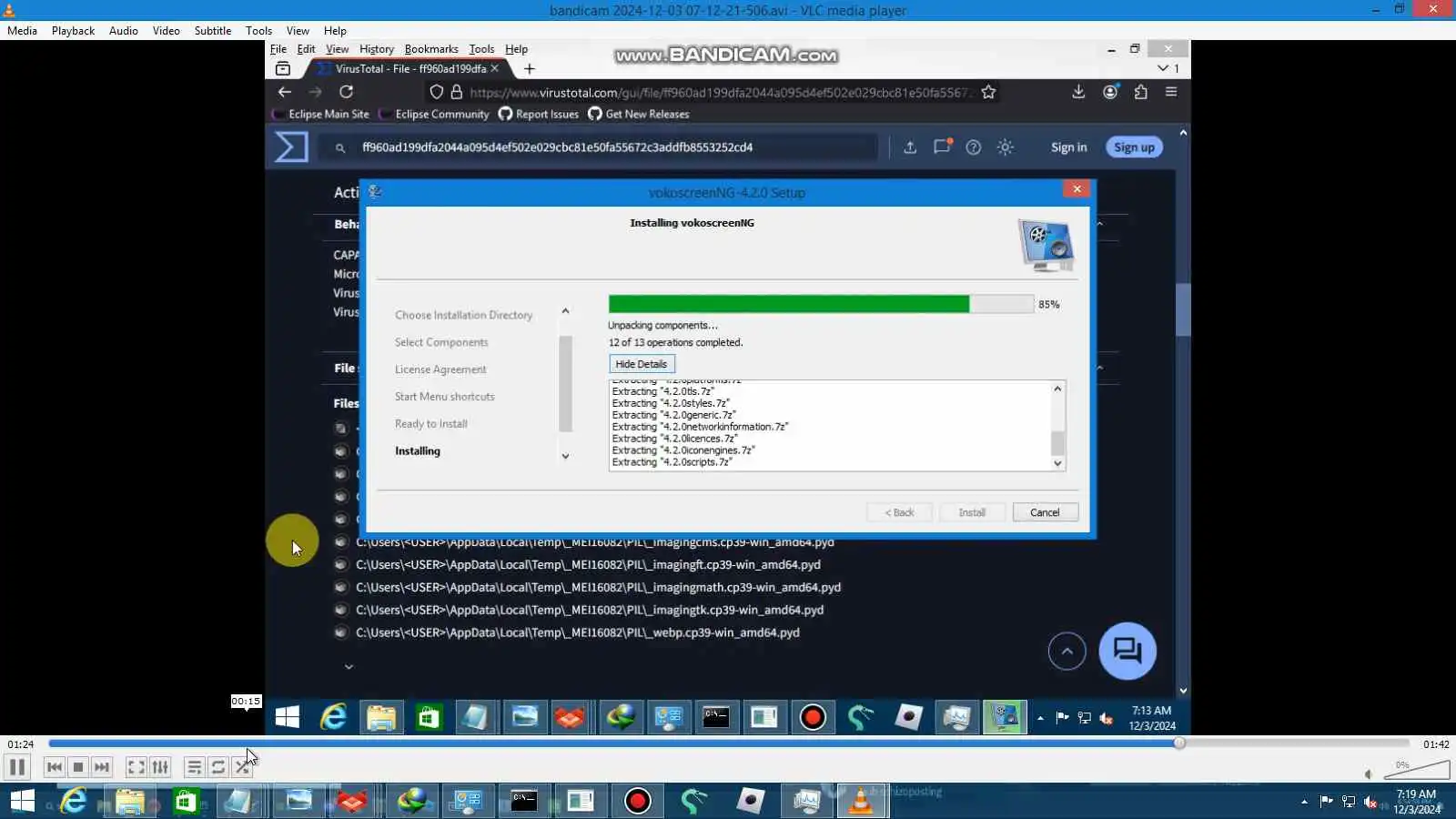Click the Sign up button on VirusTotal

pos(1134,147)
